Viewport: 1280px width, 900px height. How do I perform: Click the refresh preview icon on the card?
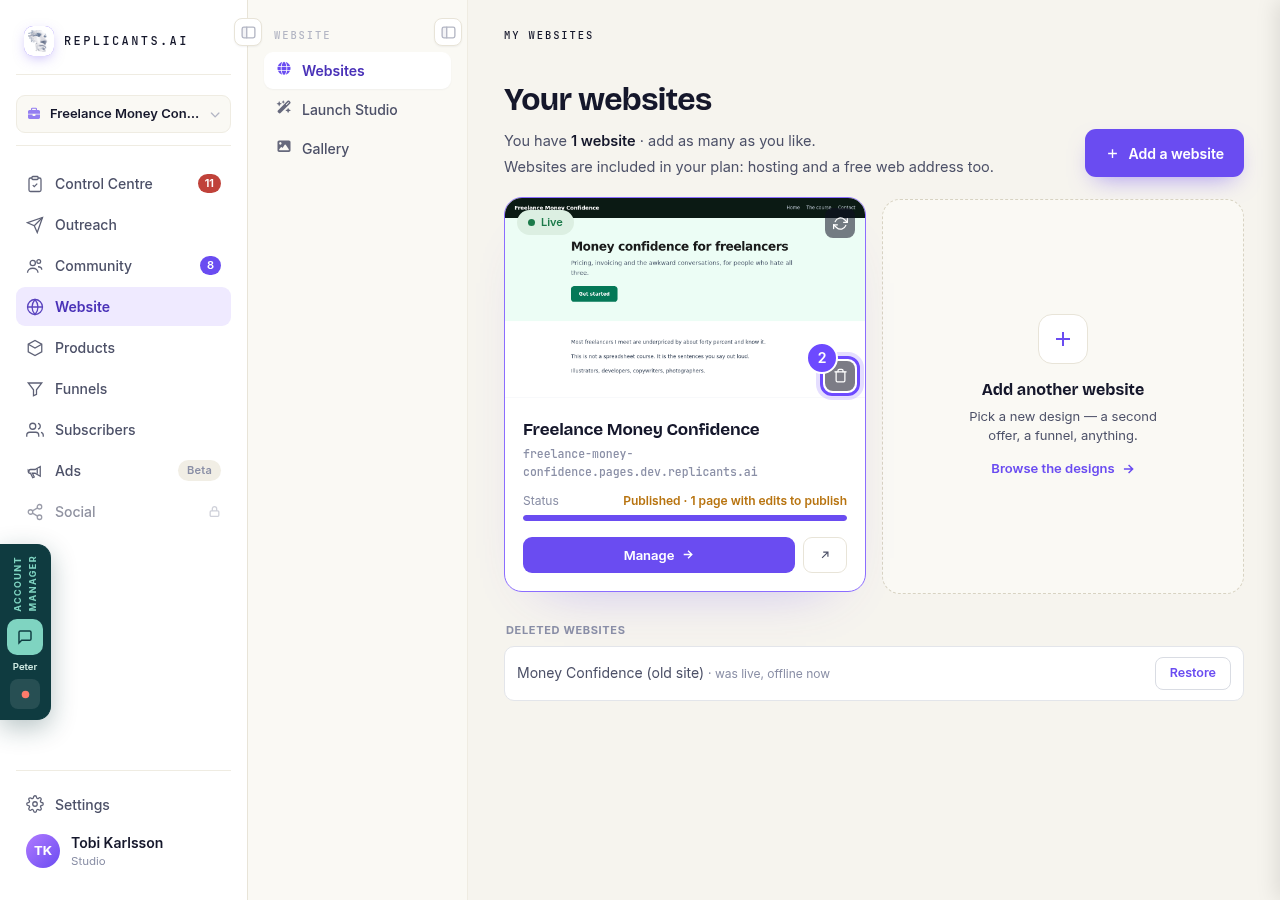click(840, 223)
